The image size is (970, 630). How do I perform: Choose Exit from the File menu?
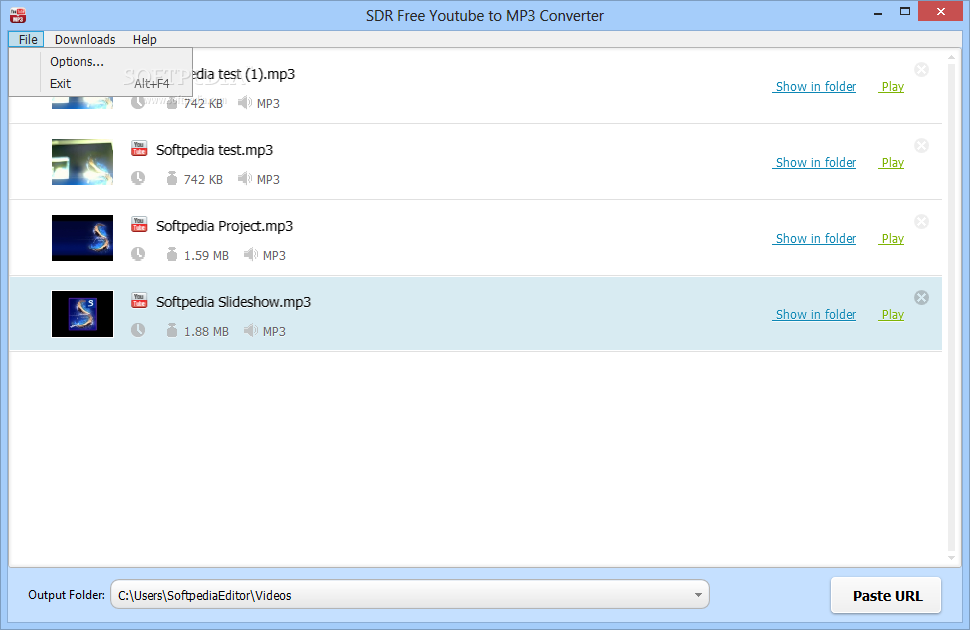(x=61, y=84)
